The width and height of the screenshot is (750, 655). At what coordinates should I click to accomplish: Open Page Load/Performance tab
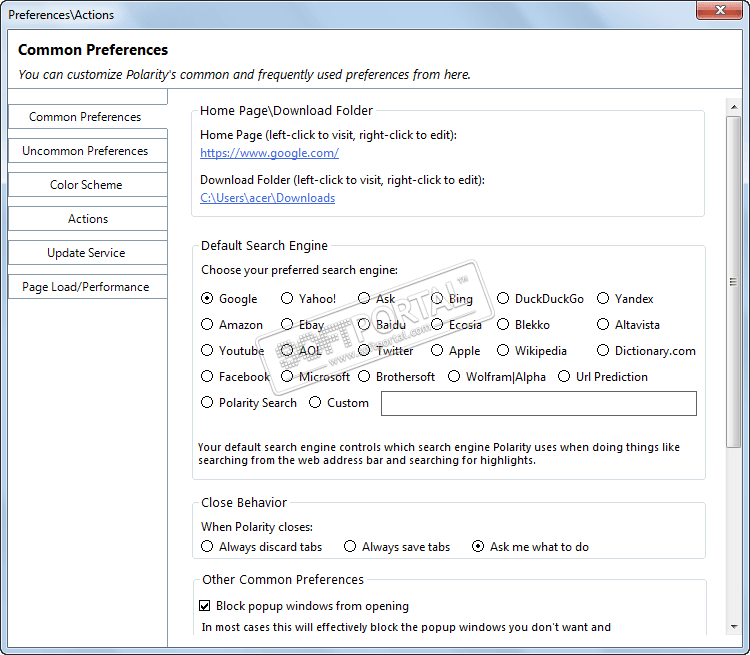click(86, 287)
